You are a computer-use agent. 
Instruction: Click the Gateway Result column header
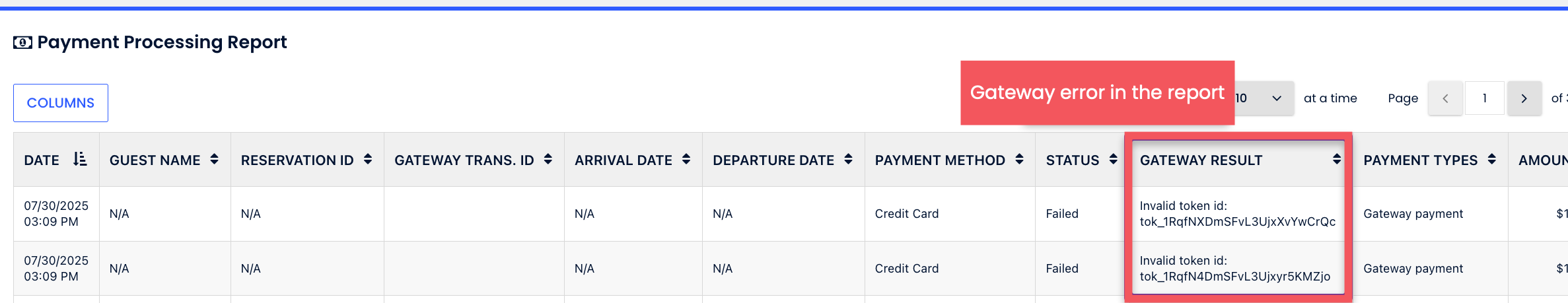coord(1201,160)
